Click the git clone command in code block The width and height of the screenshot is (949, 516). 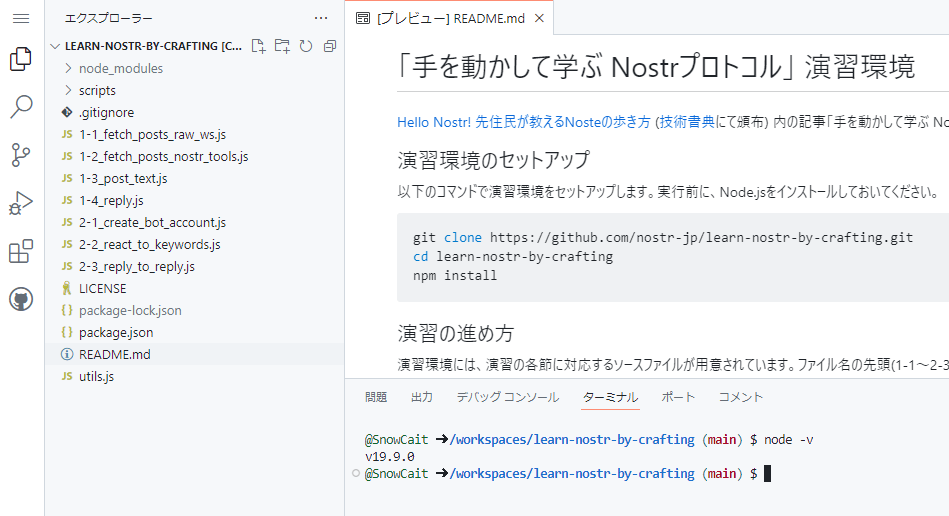[x=663, y=237]
